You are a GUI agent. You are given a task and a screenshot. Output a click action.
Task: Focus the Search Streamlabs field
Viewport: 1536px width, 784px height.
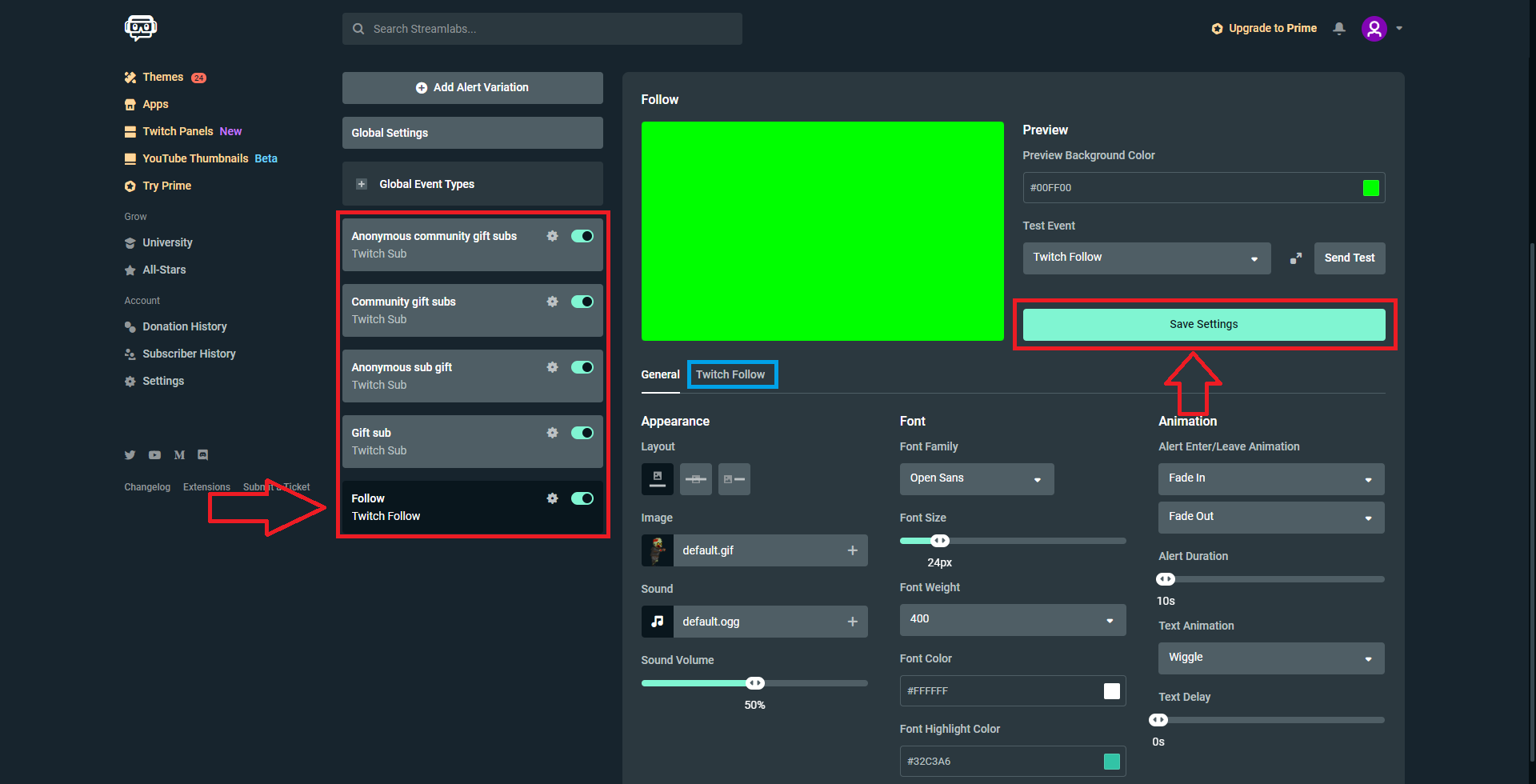542,29
